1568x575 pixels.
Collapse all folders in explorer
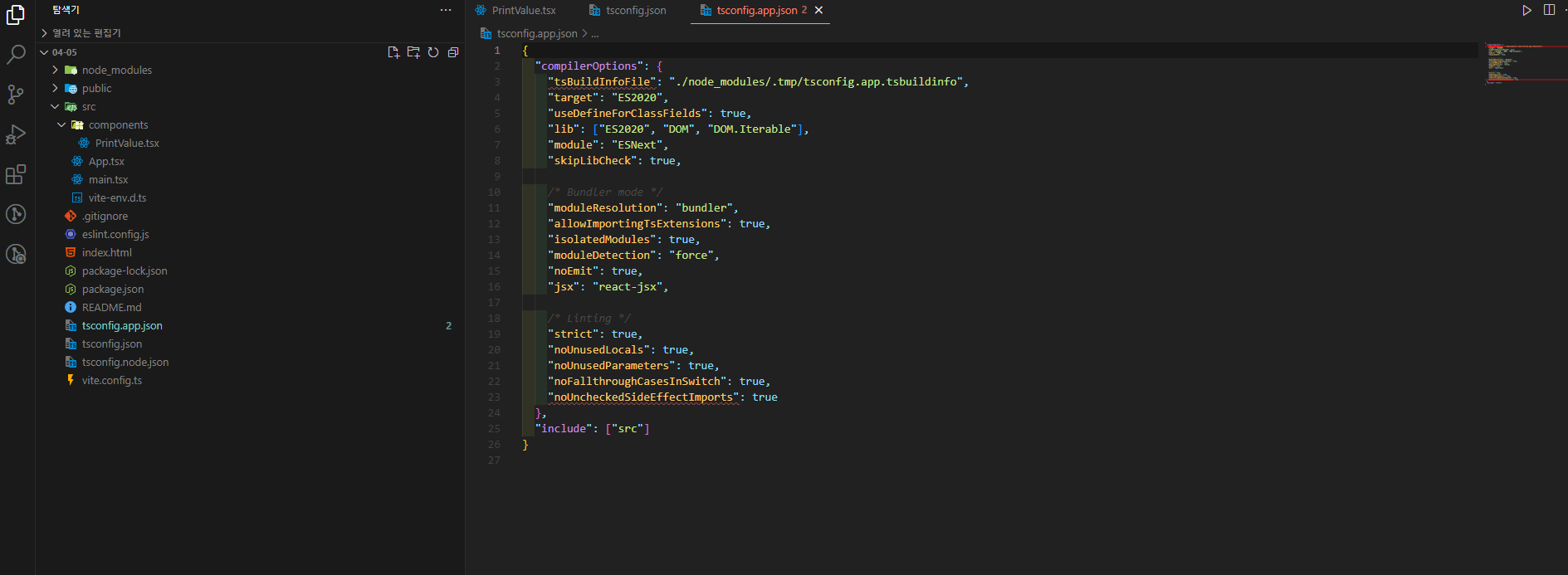click(x=453, y=52)
